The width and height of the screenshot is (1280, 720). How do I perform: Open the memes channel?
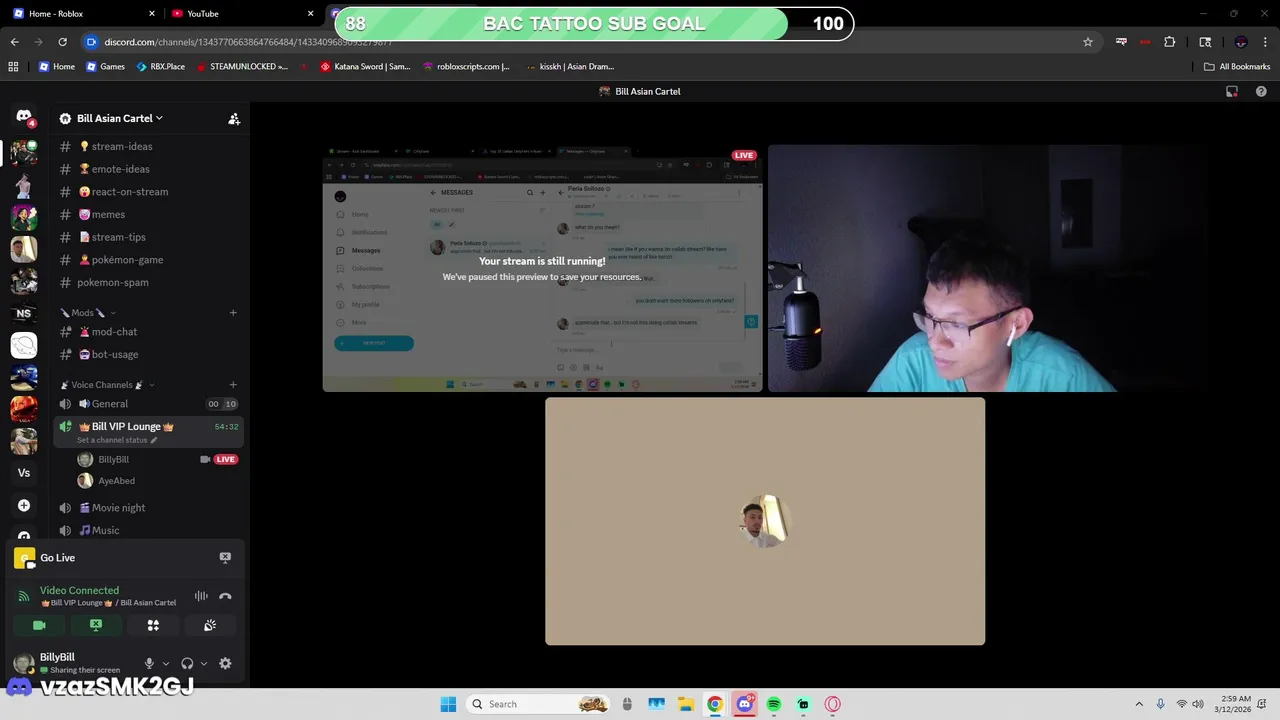(x=148, y=215)
